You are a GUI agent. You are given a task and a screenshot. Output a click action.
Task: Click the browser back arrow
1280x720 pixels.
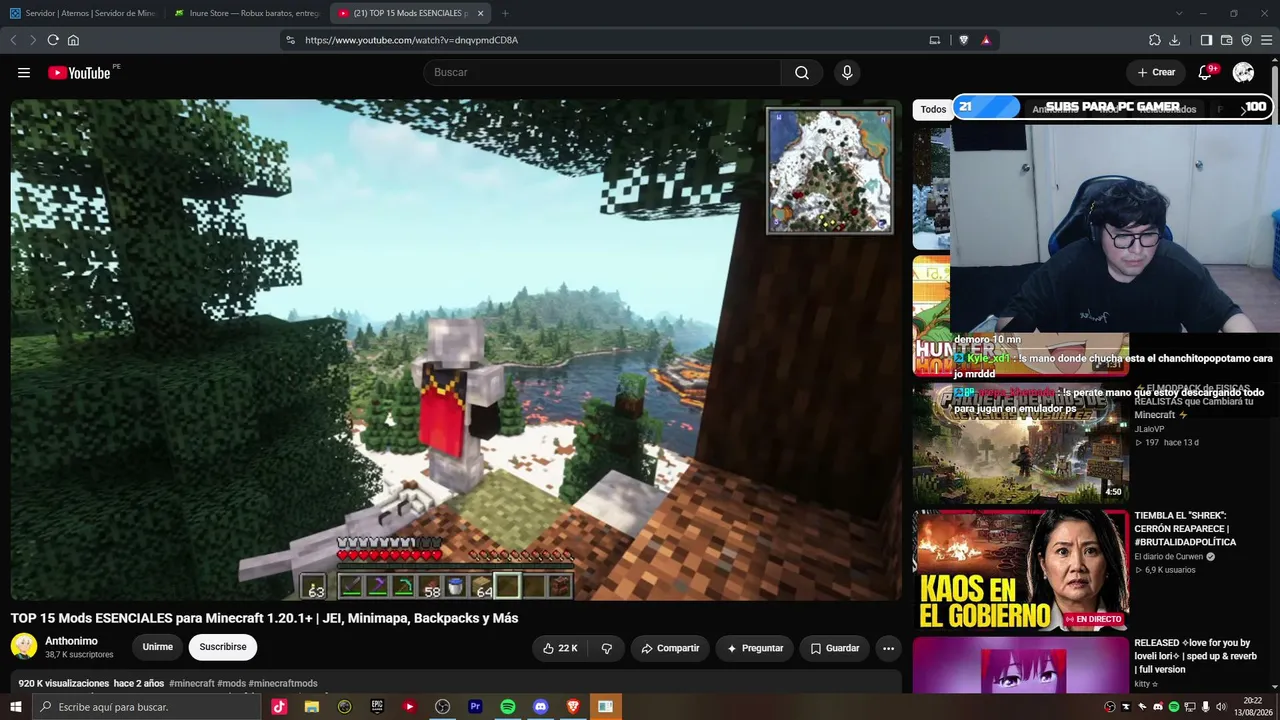14,40
